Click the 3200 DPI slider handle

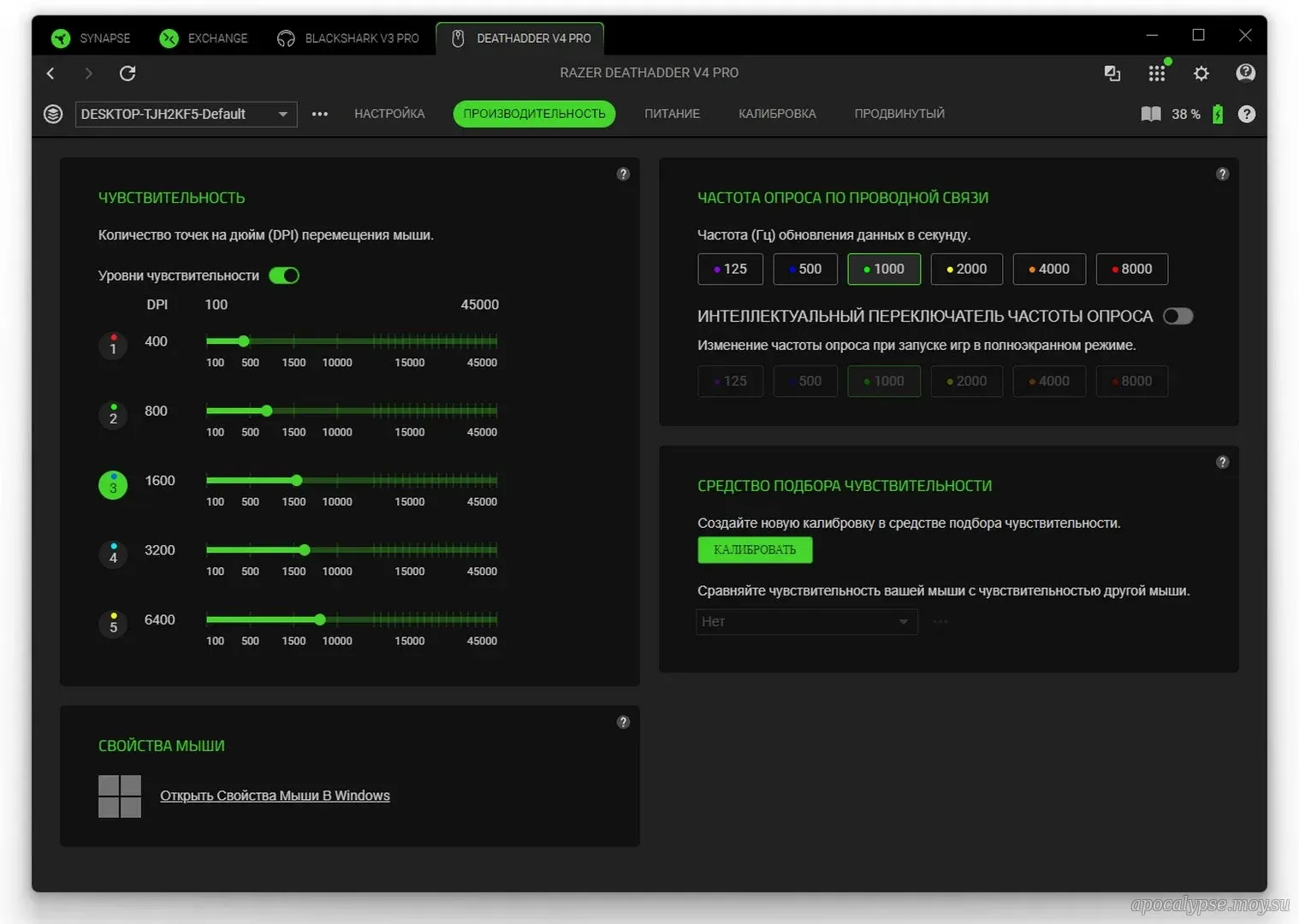click(x=305, y=550)
